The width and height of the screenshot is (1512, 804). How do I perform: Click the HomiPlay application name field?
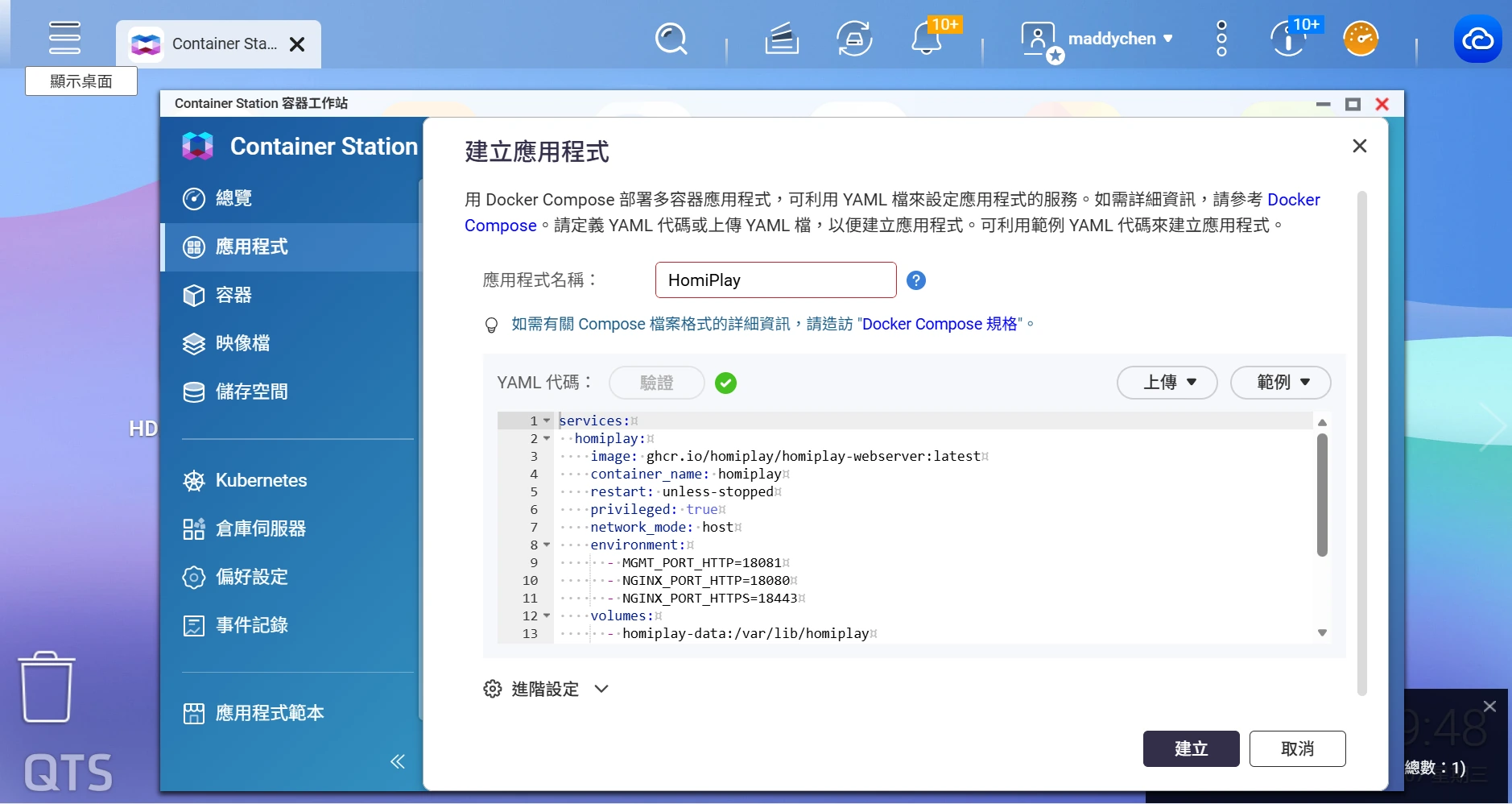(x=776, y=280)
